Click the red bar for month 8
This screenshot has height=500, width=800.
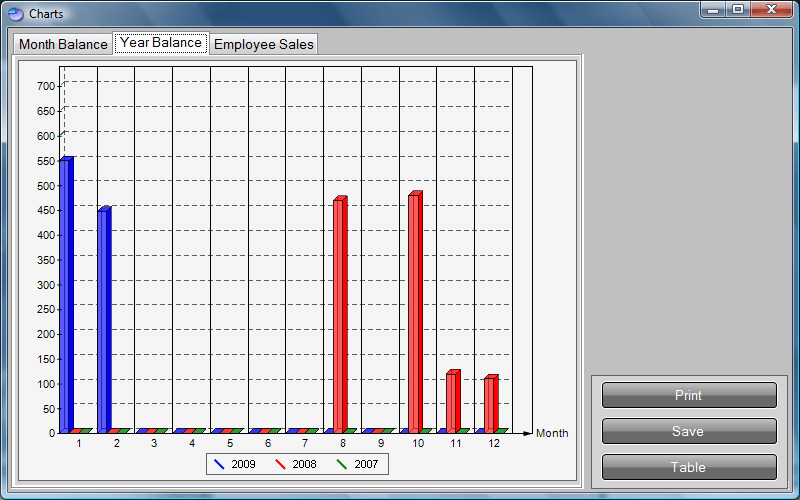pos(339,315)
